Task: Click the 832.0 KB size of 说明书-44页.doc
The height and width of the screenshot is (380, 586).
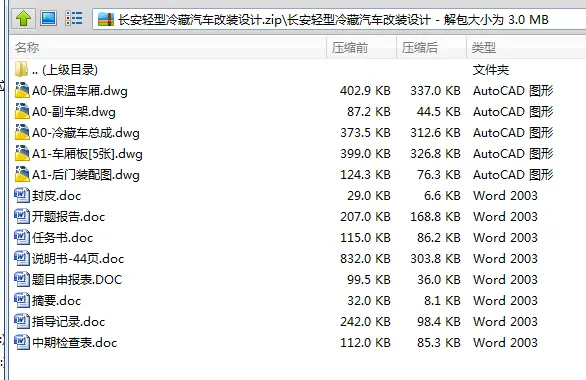Action: pos(365,259)
